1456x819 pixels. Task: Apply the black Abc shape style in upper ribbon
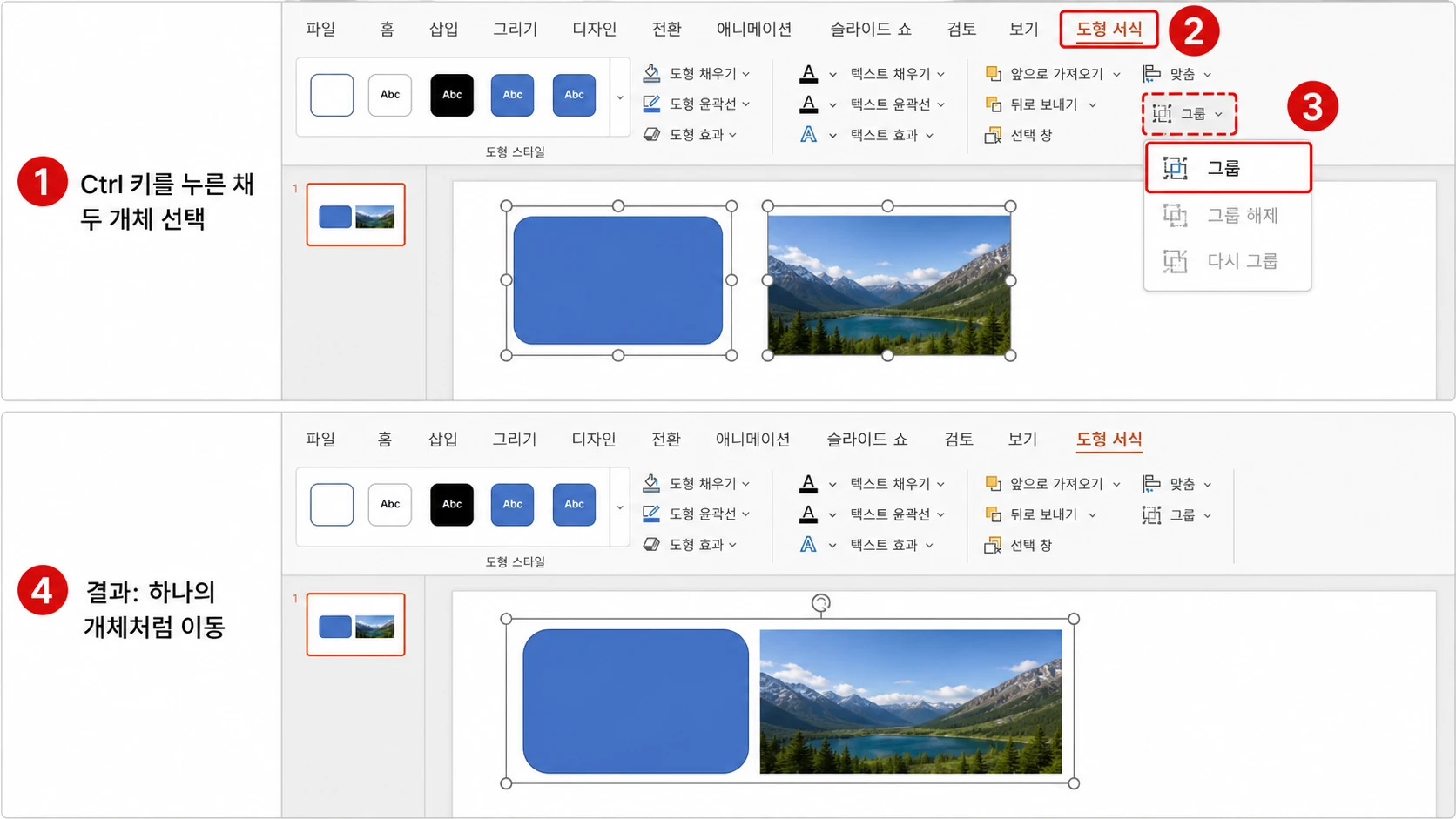(x=452, y=95)
